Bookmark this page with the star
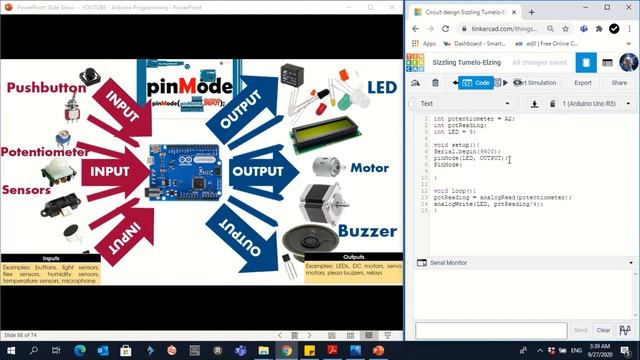This screenshot has height=360, width=640. coord(565,29)
